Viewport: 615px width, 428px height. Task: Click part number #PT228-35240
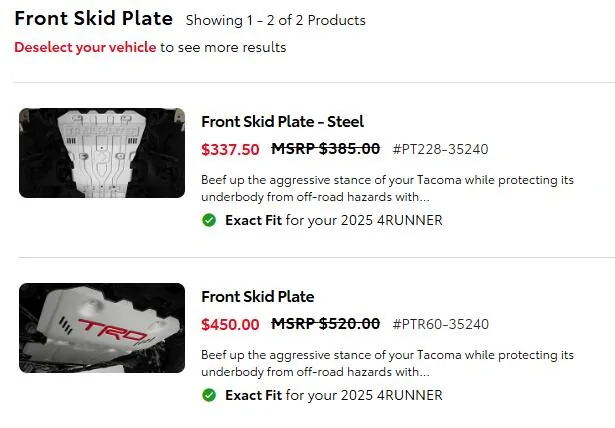coord(440,150)
